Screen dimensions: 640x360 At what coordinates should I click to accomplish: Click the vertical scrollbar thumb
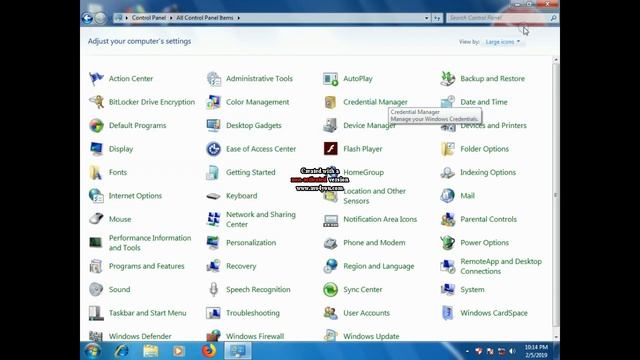pyautogui.click(x=556, y=195)
